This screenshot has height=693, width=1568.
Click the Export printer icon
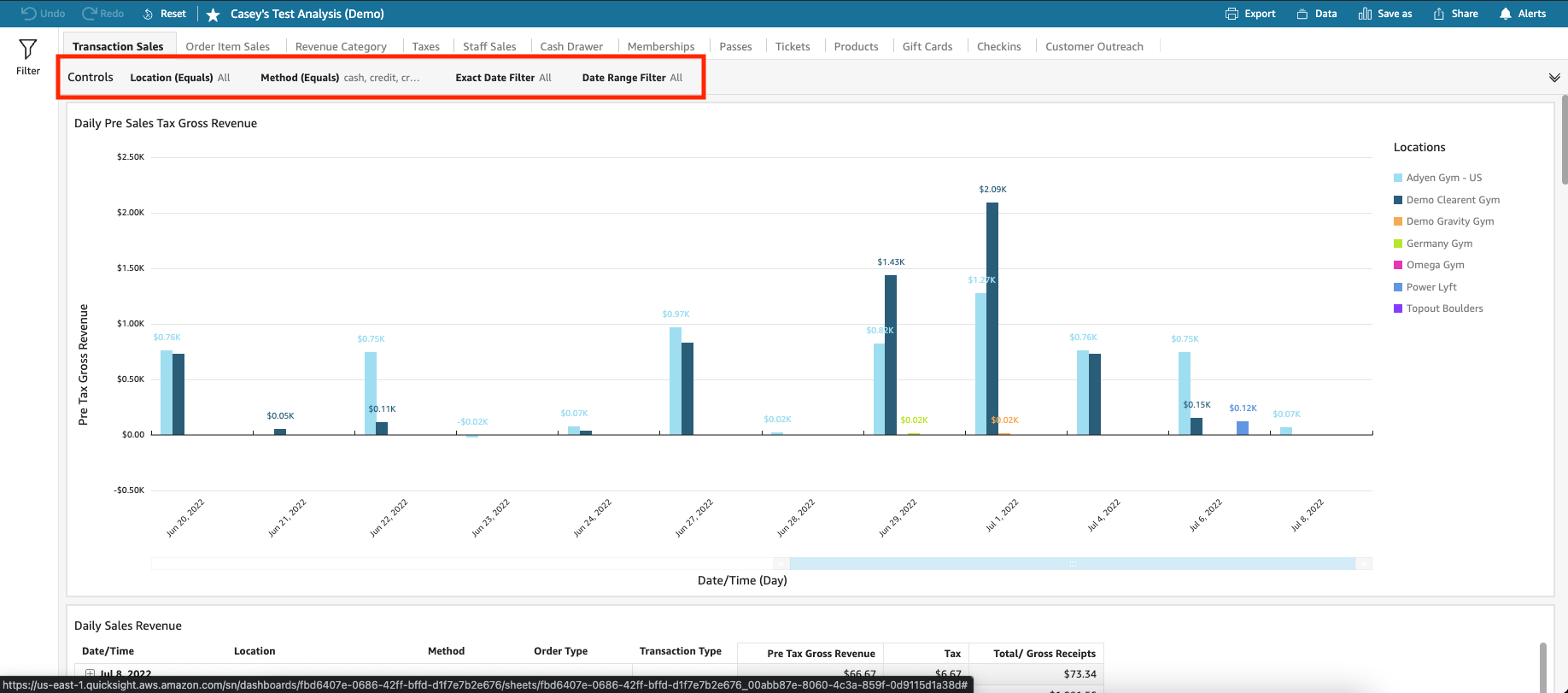(1232, 14)
